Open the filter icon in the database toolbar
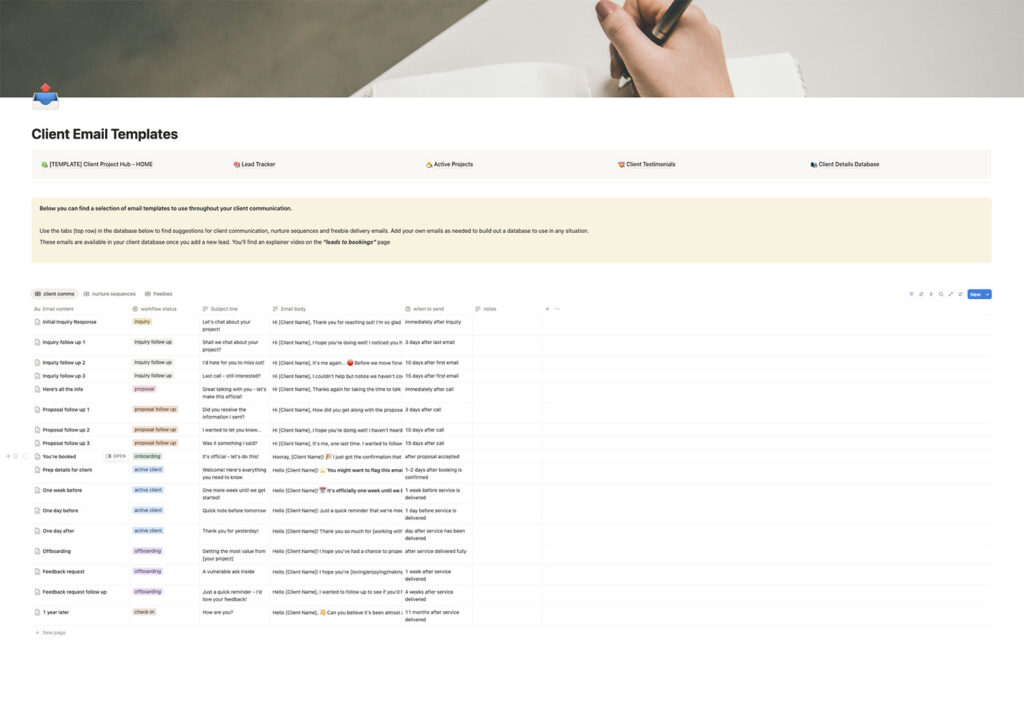Image resolution: width=1024 pixels, height=702 pixels. tap(912, 294)
